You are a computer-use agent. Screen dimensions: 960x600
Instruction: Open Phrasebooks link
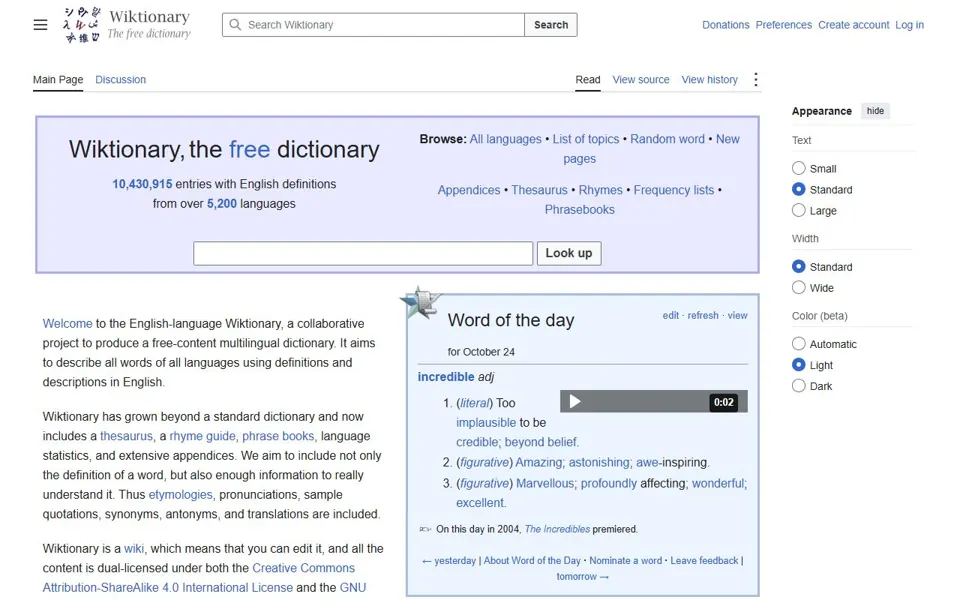pyautogui.click(x=580, y=209)
